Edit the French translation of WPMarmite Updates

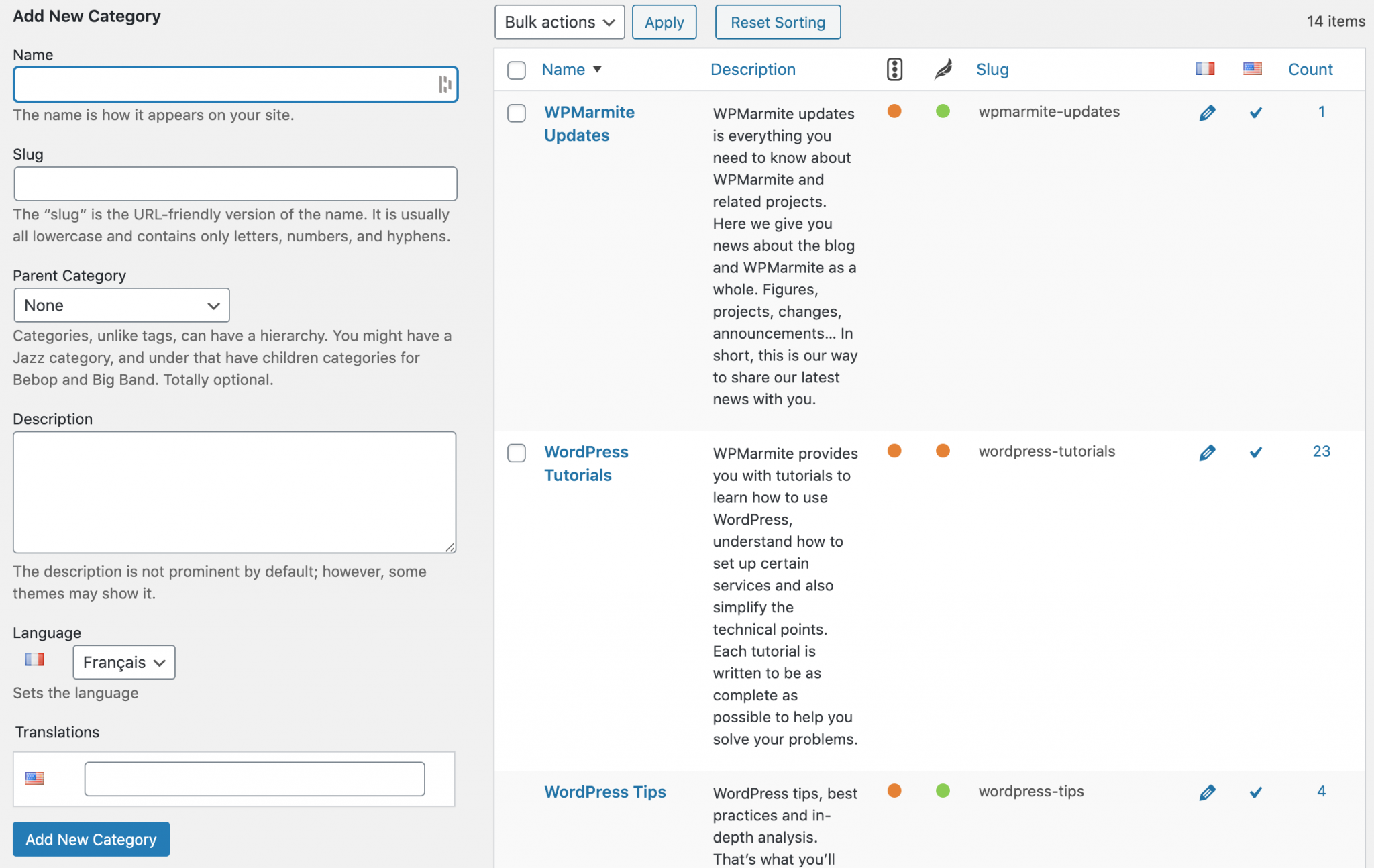(1207, 113)
